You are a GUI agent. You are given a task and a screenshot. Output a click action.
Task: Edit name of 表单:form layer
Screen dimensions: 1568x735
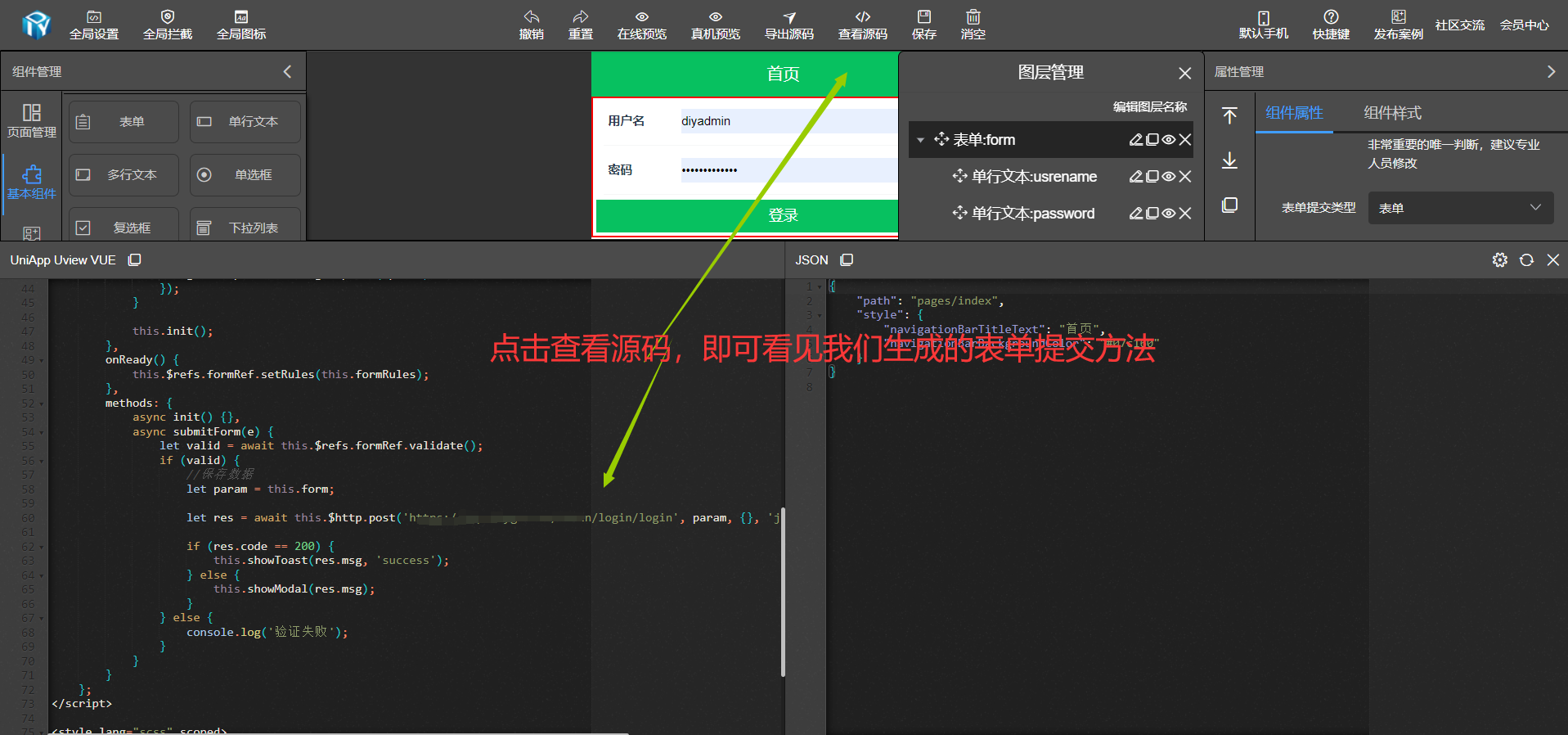pyautogui.click(x=1136, y=140)
